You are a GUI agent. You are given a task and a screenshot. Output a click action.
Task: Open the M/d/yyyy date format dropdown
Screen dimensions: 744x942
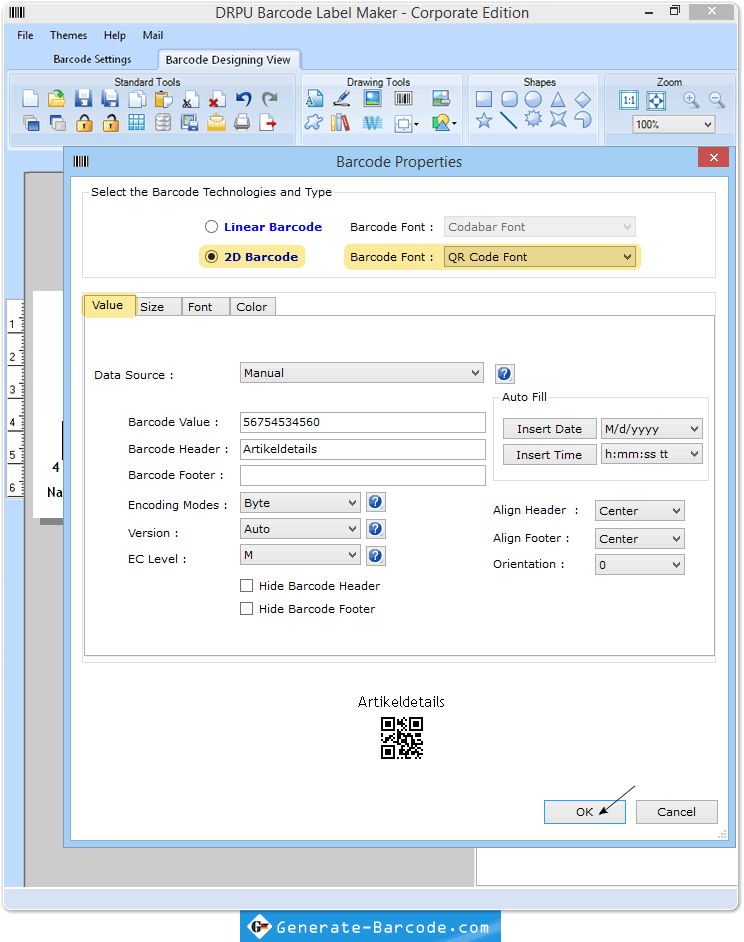coord(651,429)
